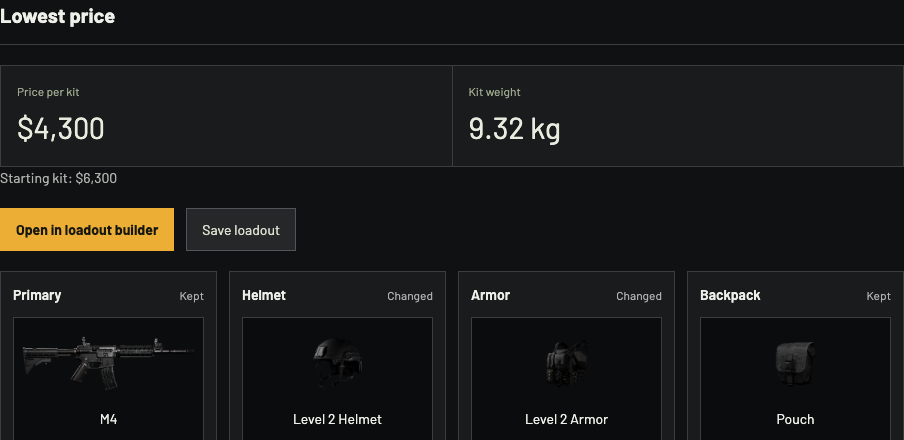
Task: Click the Backpack slot heading
Action: point(730,295)
